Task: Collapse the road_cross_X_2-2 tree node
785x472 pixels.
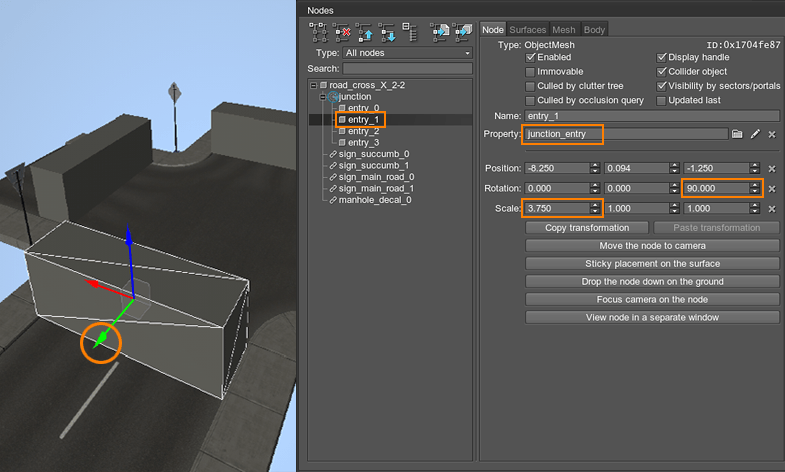Action: pos(314,86)
